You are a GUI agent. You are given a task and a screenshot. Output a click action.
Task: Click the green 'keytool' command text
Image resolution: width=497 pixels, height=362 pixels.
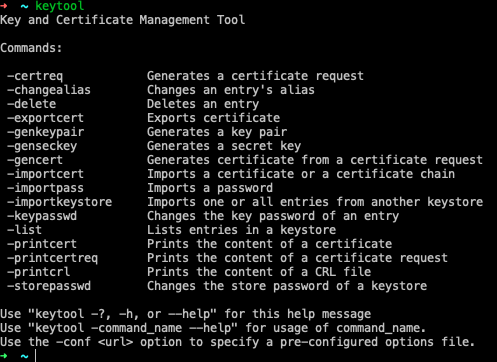(x=60, y=6)
